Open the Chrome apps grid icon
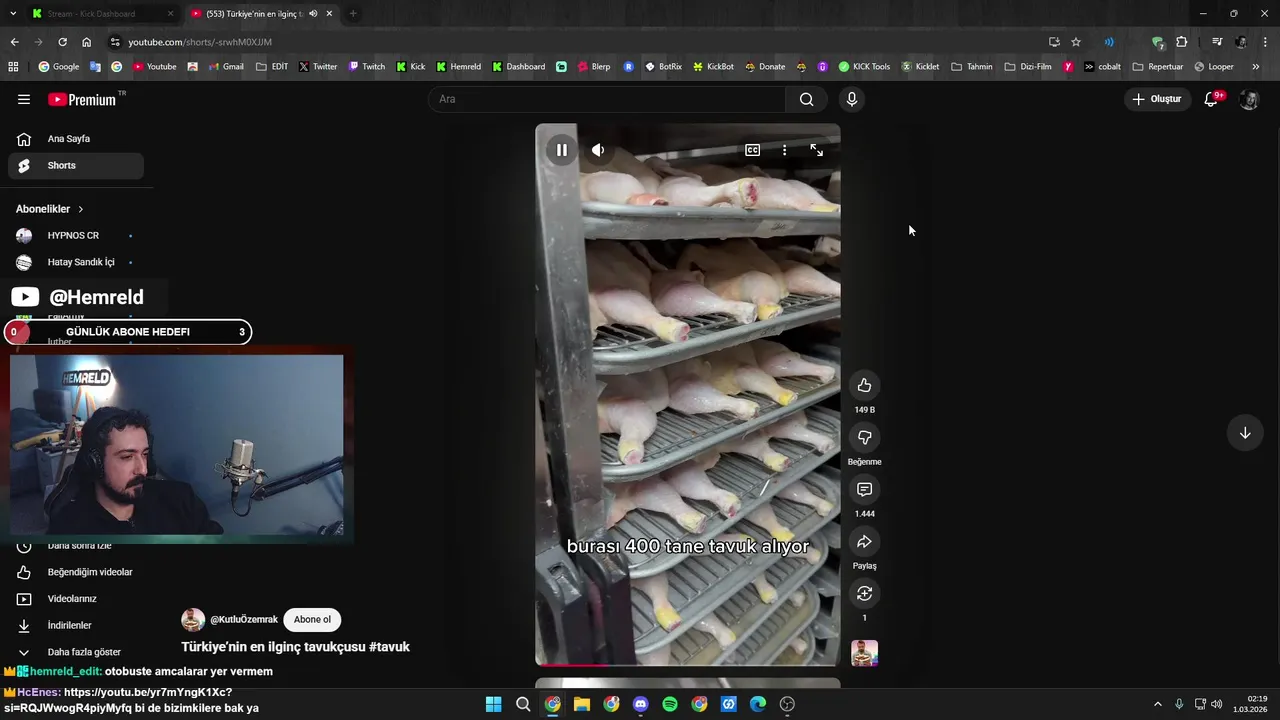 pos(13,67)
